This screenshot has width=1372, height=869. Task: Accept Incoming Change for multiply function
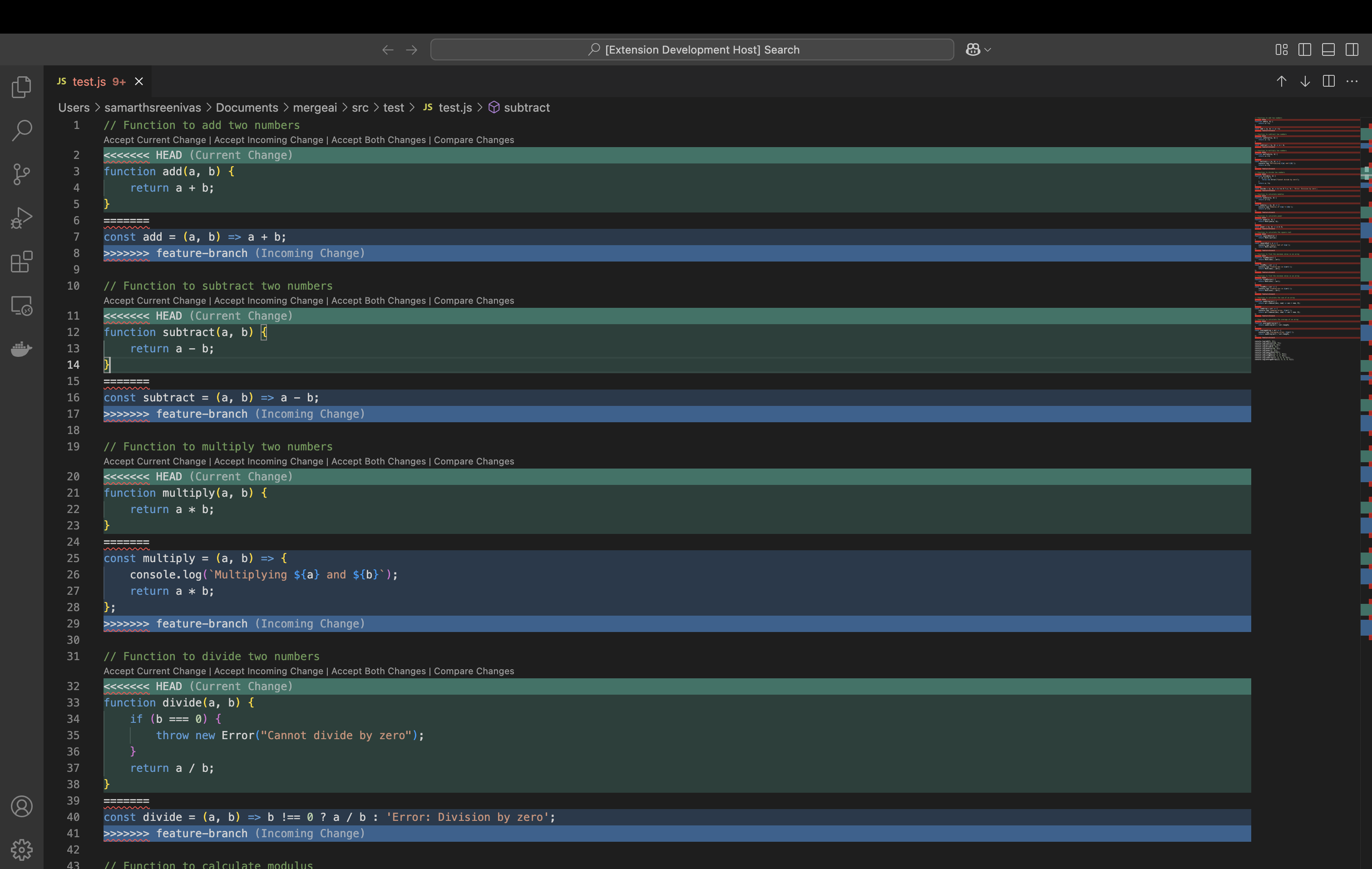[x=268, y=462]
